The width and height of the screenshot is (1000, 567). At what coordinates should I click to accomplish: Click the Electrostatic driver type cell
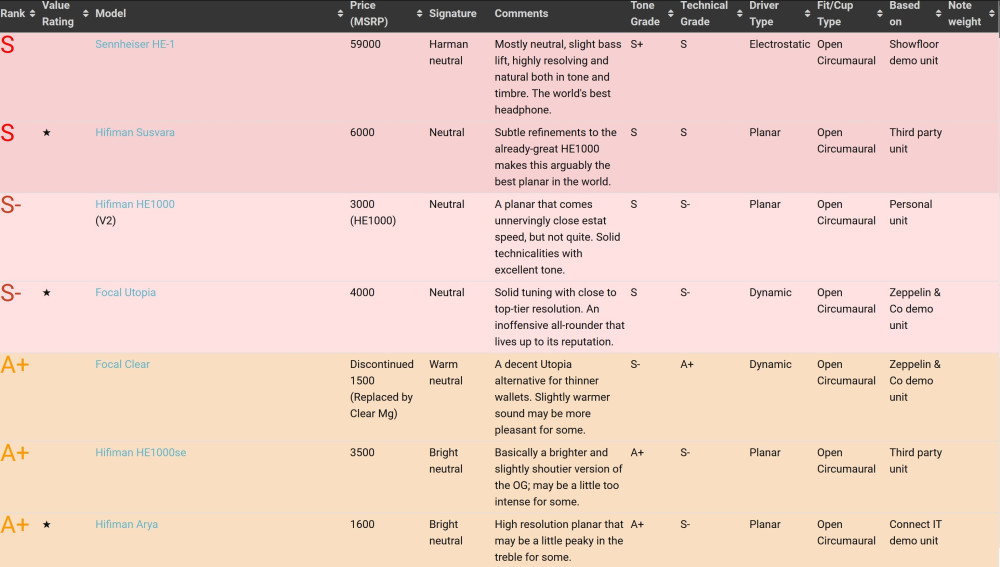coord(779,44)
